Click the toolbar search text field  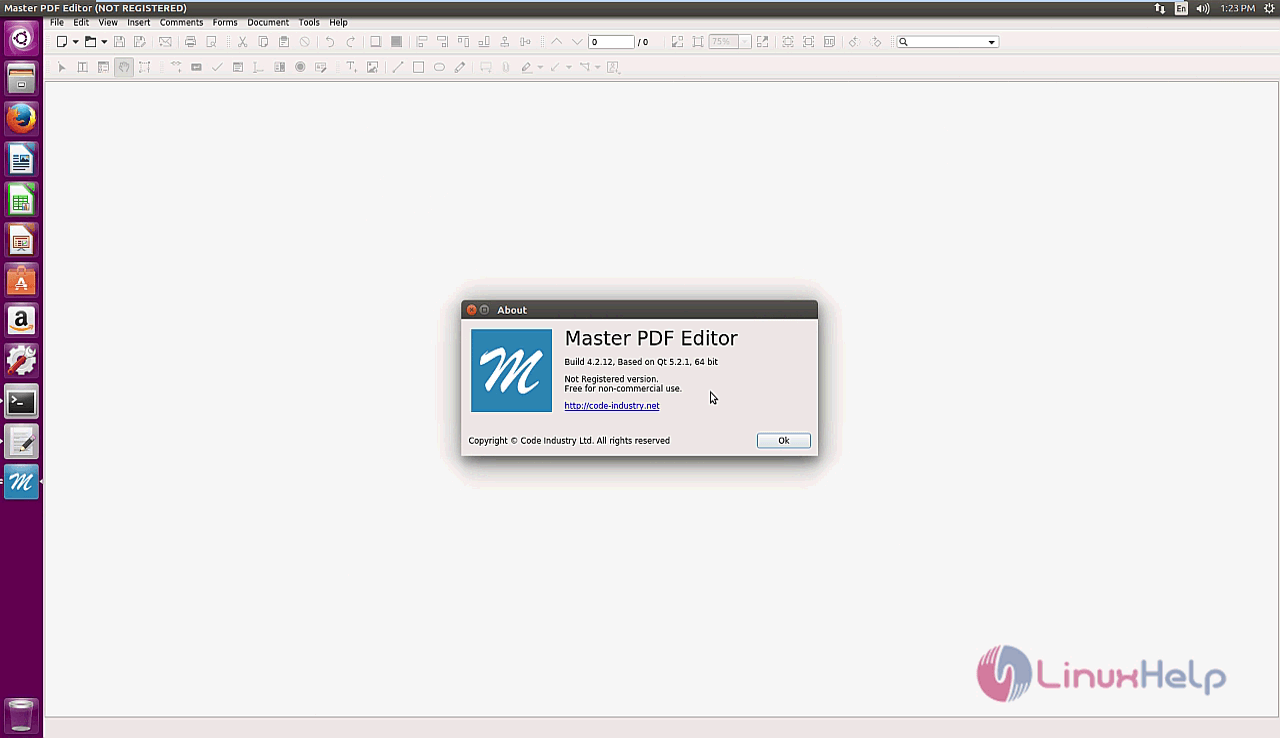[x=947, y=42]
